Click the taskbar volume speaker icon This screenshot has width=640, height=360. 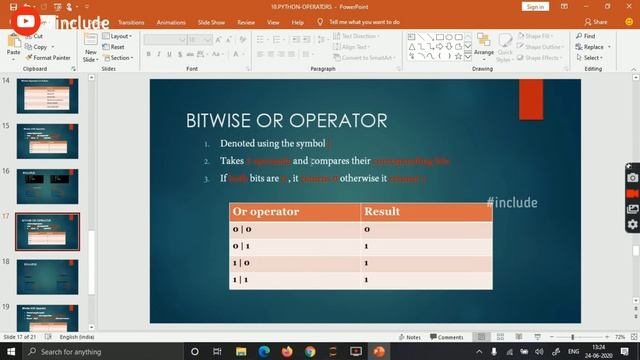539,351
